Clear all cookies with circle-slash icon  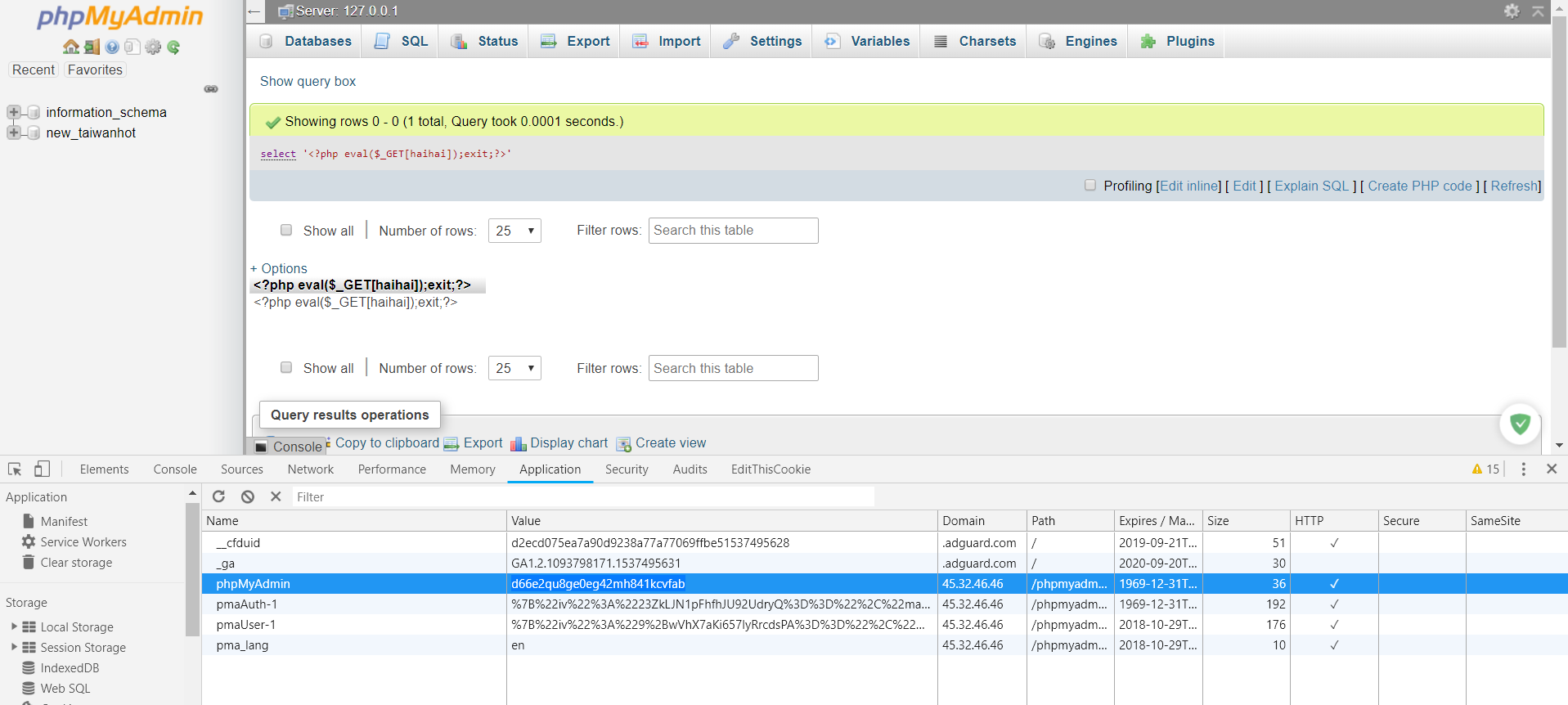247,496
